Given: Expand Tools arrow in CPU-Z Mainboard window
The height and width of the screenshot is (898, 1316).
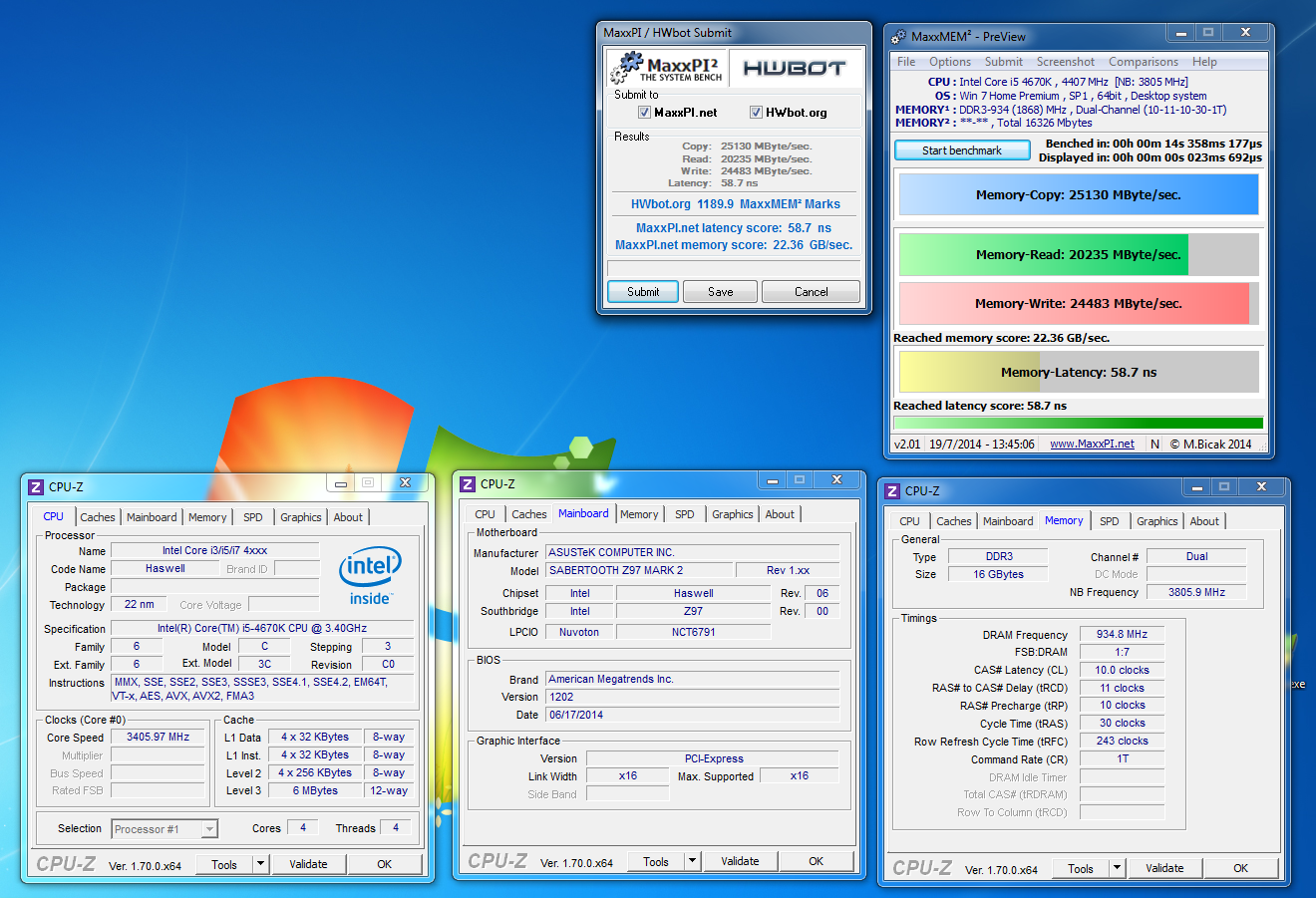Looking at the screenshot, I should pyautogui.click(x=693, y=861).
